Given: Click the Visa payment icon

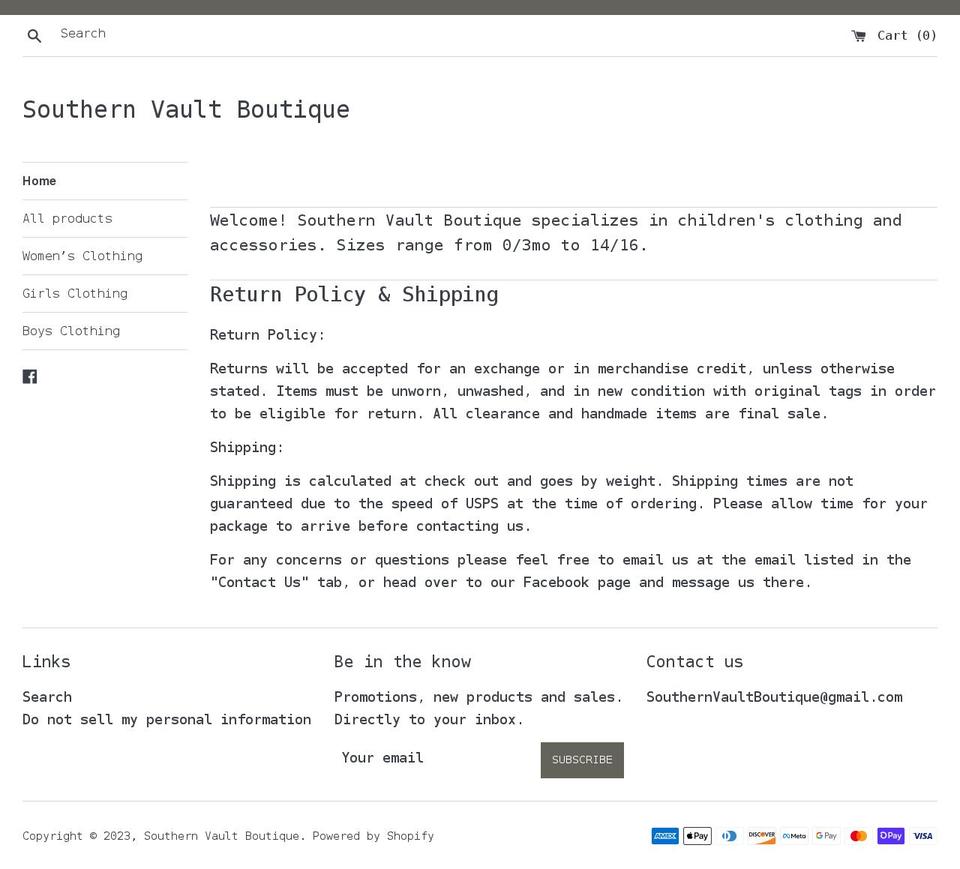Looking at the screenshot, I should click(922, 836).
